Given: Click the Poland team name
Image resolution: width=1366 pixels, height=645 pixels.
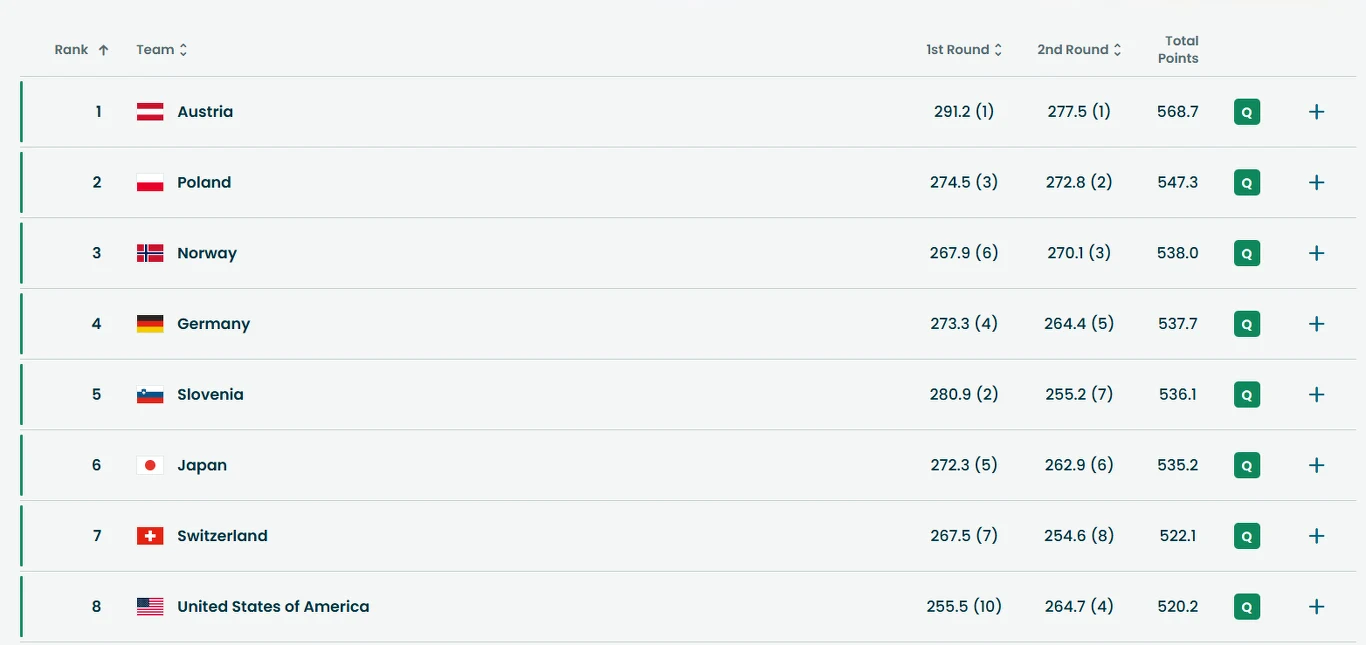Looking at the screenshot, I should pyautogui.click(x=204, y=183).
